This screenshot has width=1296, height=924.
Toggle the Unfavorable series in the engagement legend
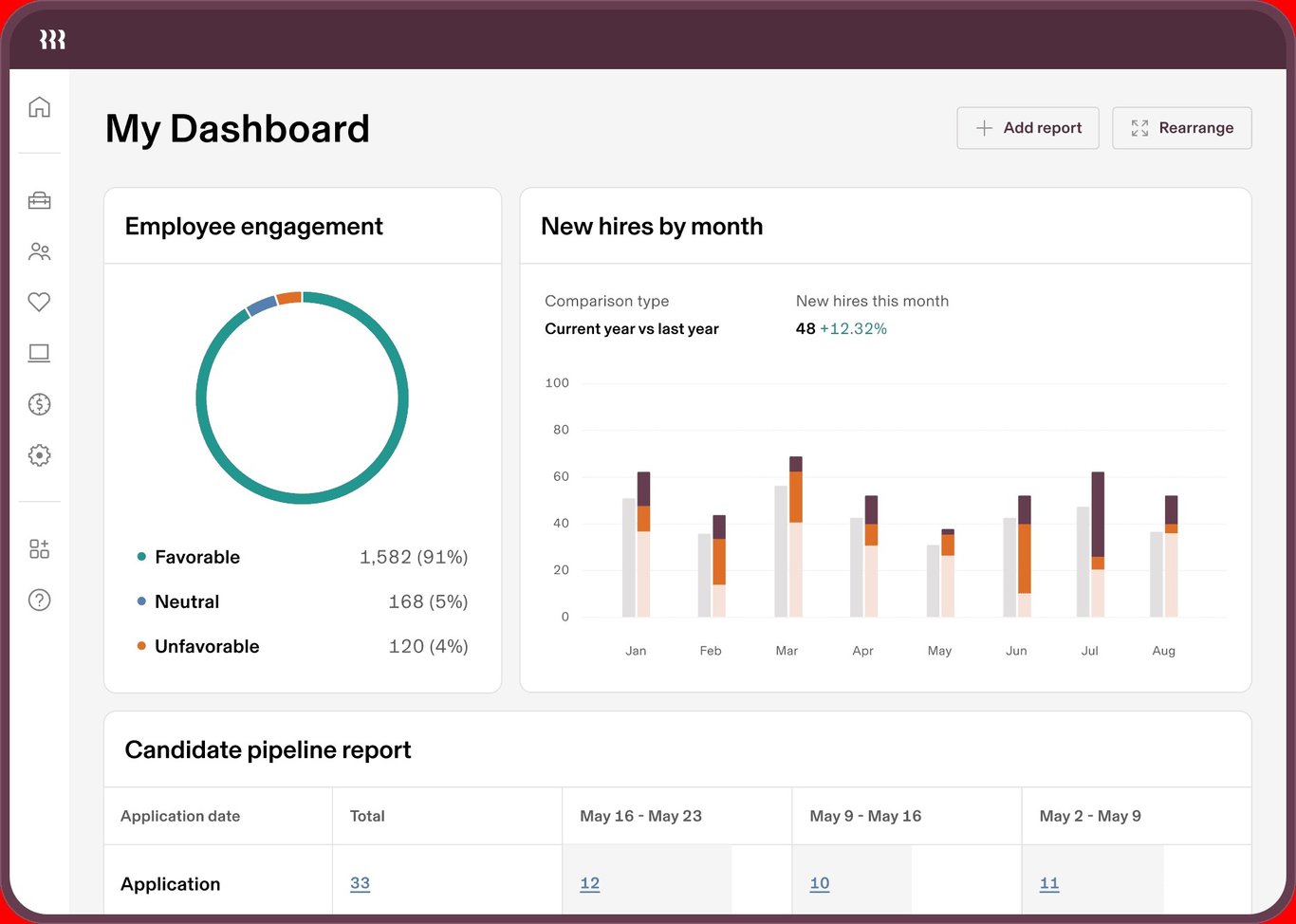(207, 646)
